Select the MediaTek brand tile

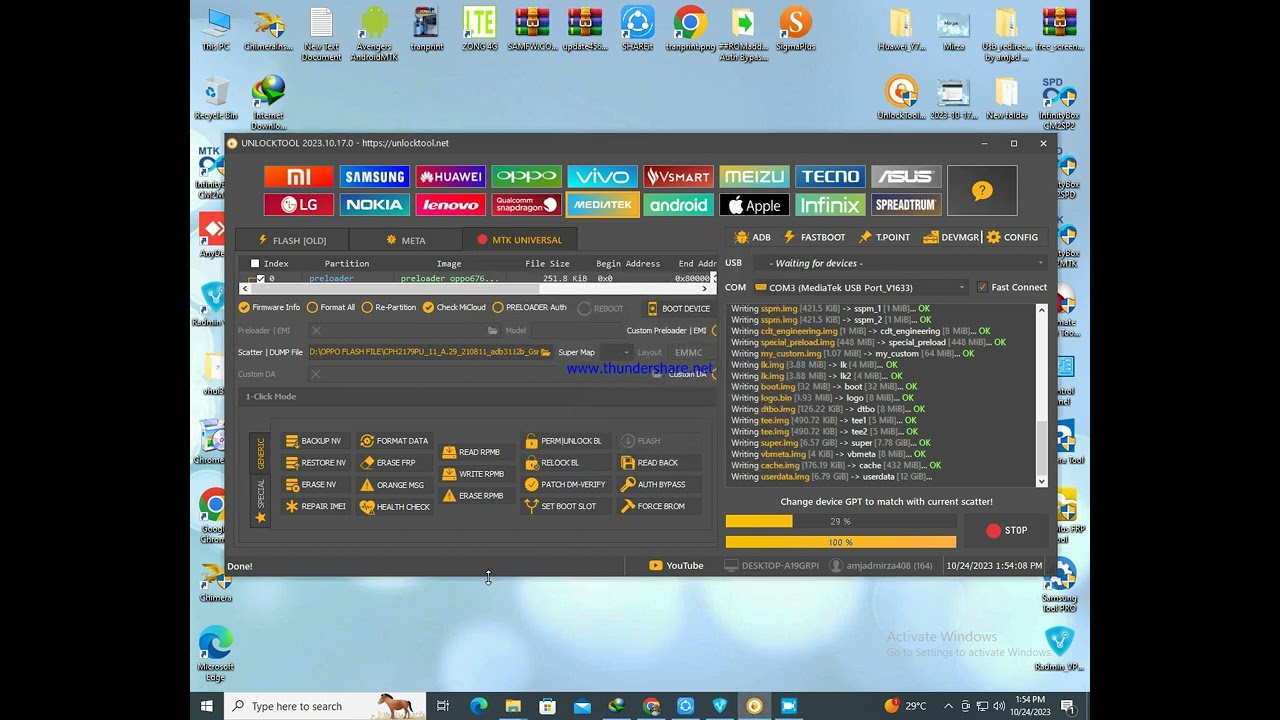pos(602,205)
